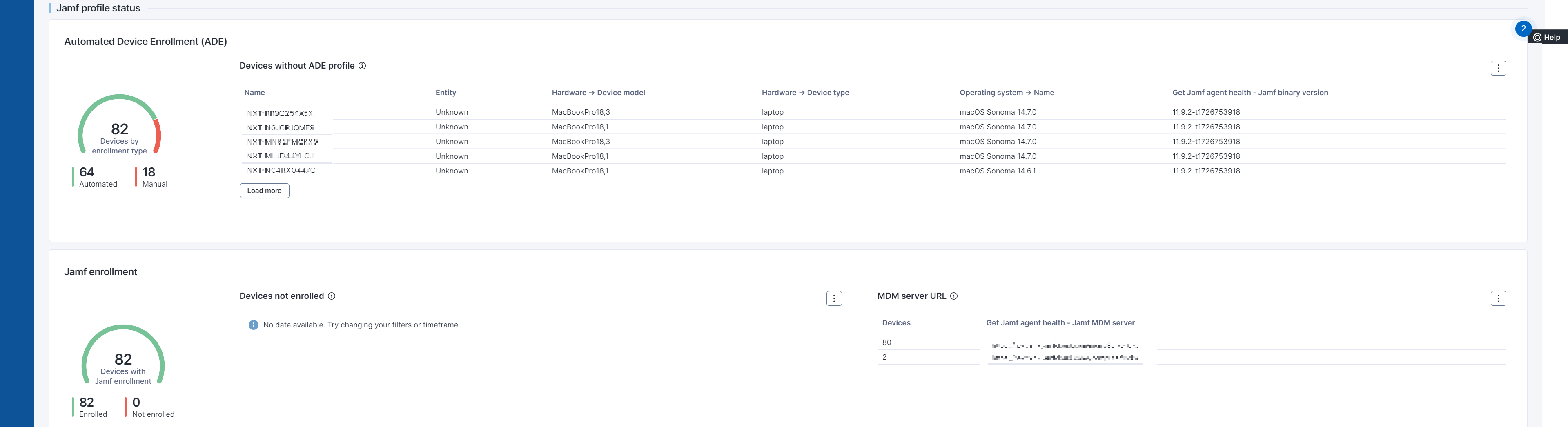The image size is (1568, 427).
Task: Click Hardware Device type column header
Action: pyautogui.click(x=805, y=93)
